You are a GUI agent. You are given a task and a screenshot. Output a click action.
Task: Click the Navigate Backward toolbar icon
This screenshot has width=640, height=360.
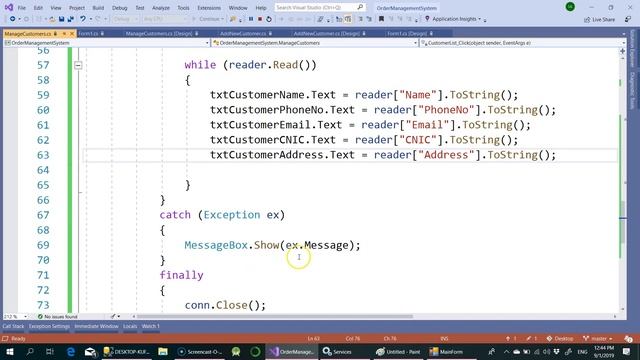click(13, 19)
